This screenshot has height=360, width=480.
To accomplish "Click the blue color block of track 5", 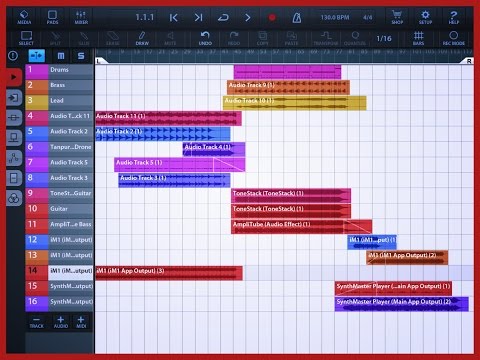I will click(x=37, y=133).
